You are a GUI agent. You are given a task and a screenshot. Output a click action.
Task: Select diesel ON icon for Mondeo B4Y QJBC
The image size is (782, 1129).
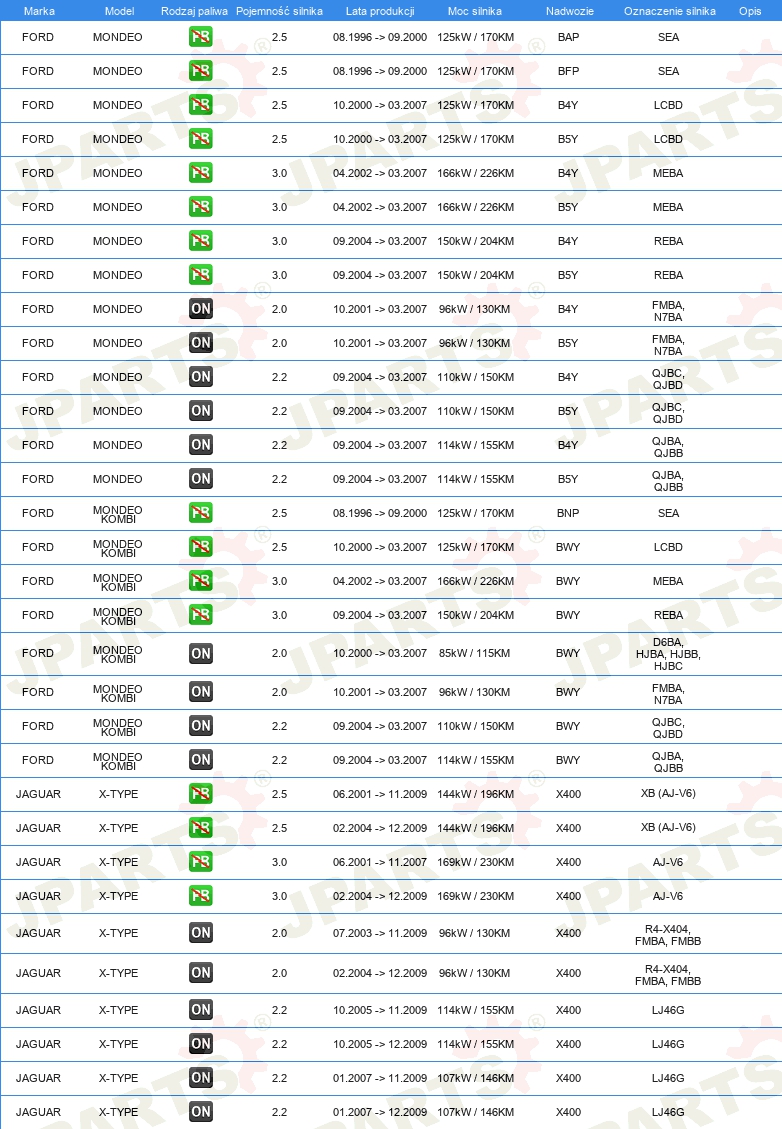click(201, 377)
